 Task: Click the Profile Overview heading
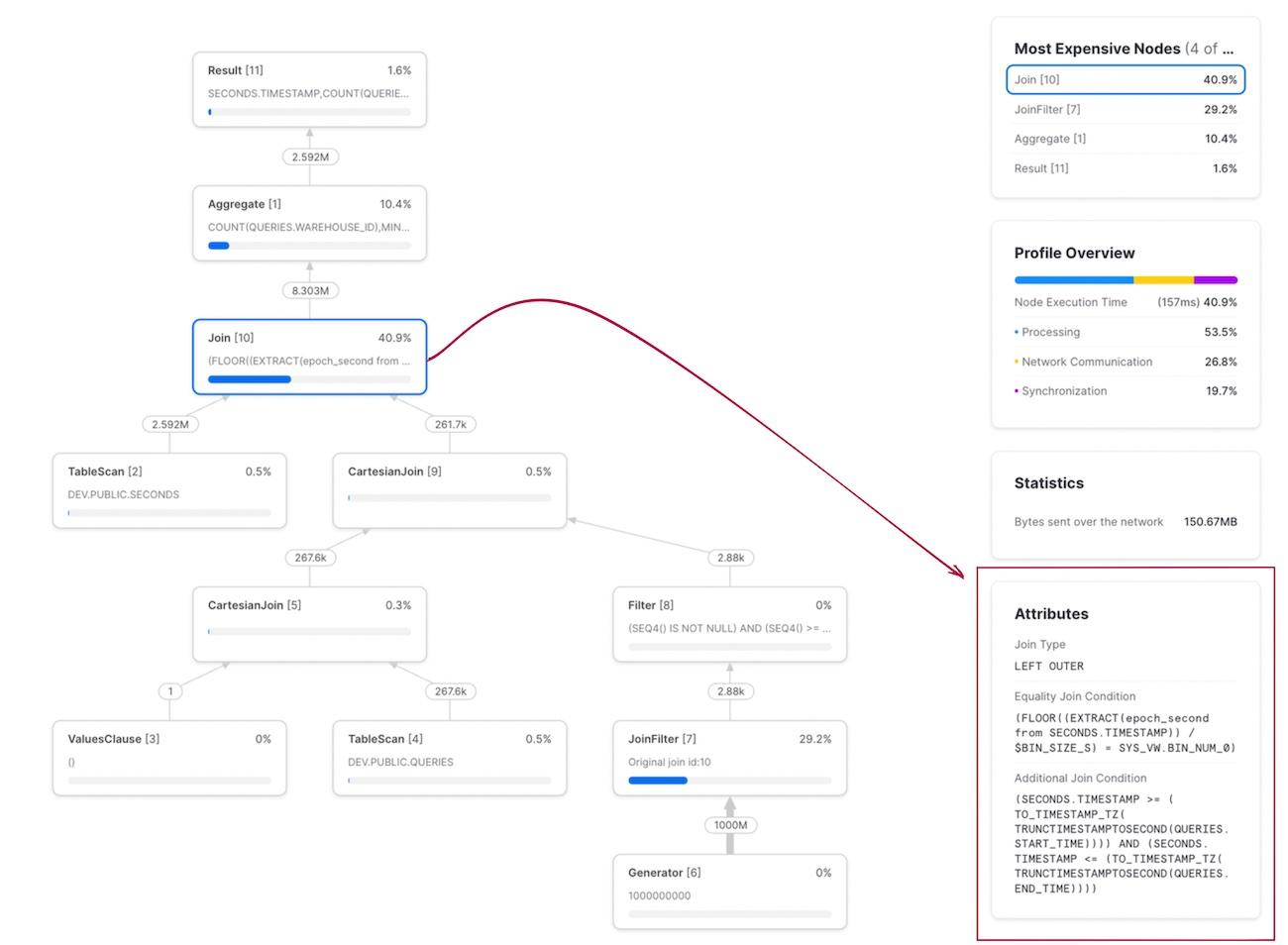(1074, 253)
